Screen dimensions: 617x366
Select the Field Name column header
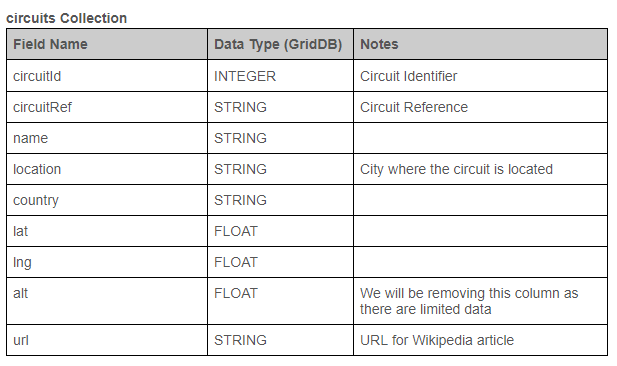50,44
